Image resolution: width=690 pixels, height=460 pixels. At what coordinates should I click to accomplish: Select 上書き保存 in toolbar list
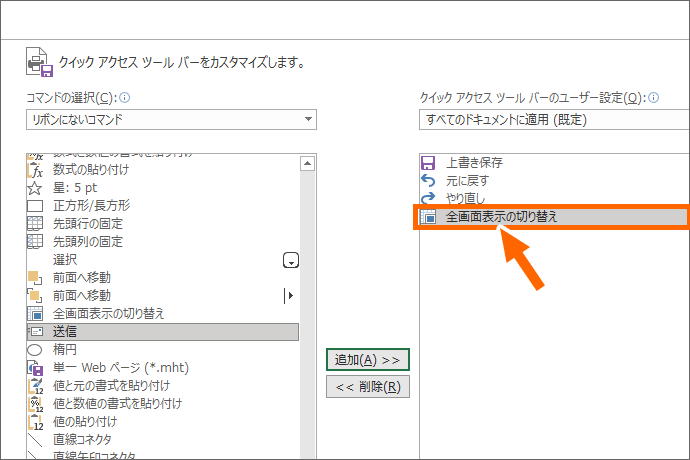[x=474, y=163]
